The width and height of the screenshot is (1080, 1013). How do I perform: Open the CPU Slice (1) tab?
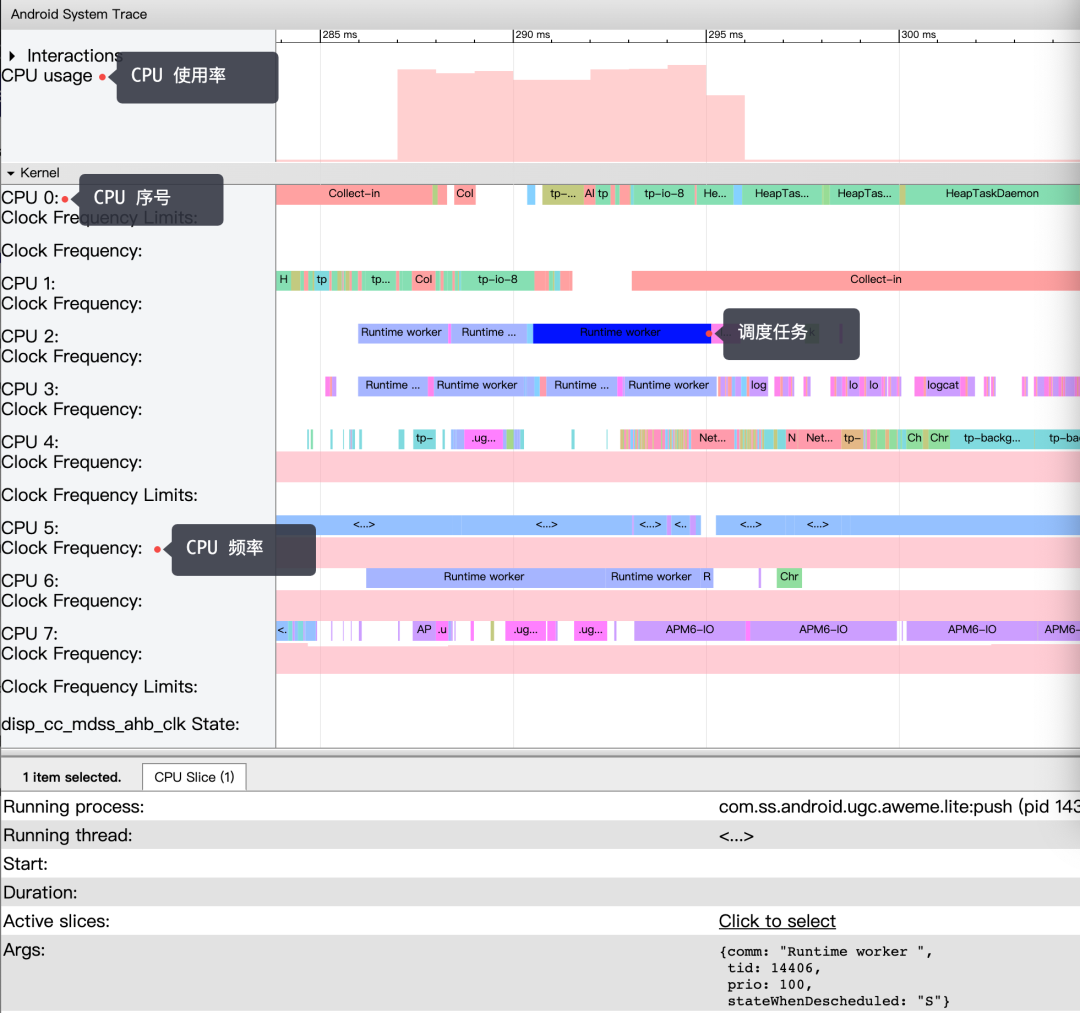pos(194,777)
